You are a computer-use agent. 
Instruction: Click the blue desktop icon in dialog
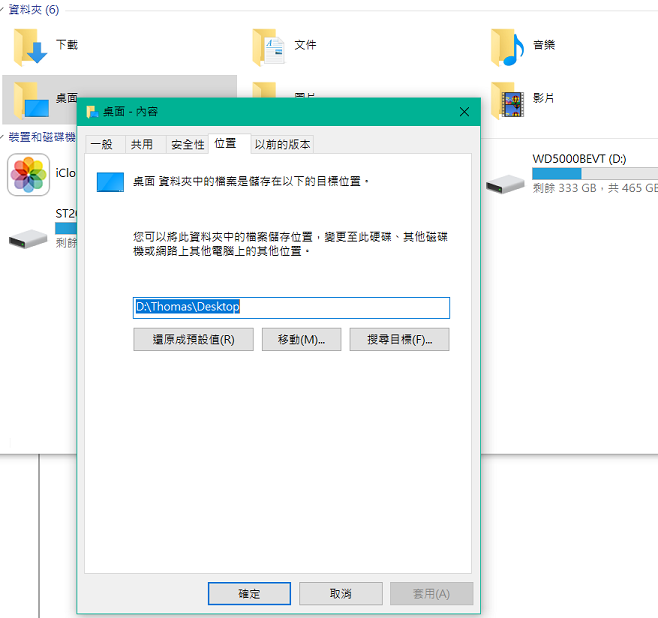point(110,182)
